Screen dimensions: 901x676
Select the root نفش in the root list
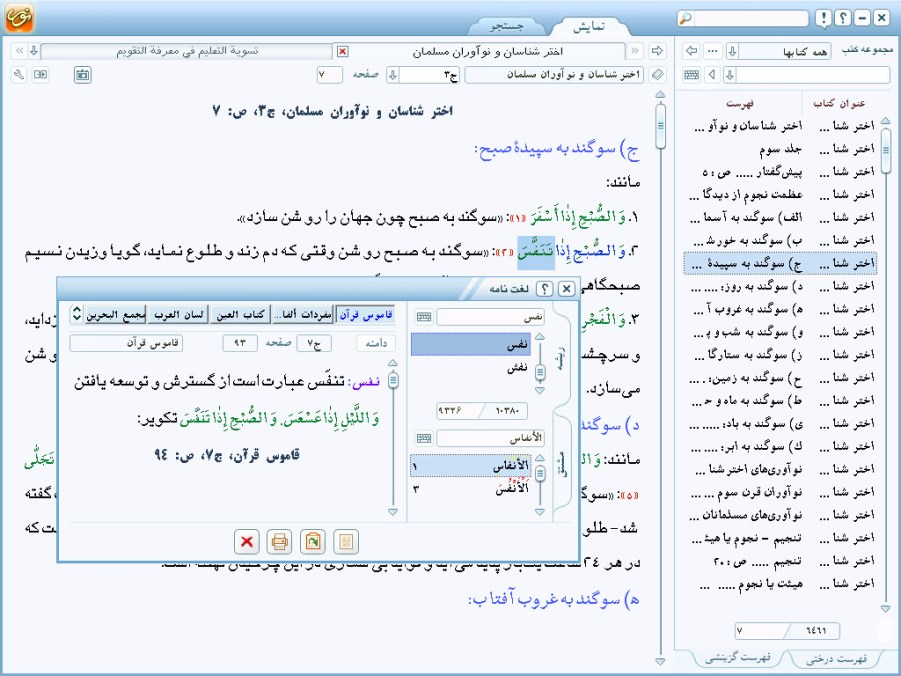[x=471, y=367]
